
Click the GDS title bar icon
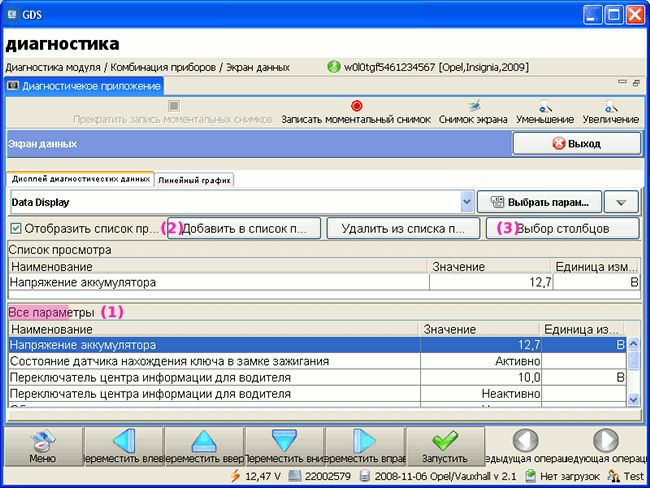[x=12, y=15]
